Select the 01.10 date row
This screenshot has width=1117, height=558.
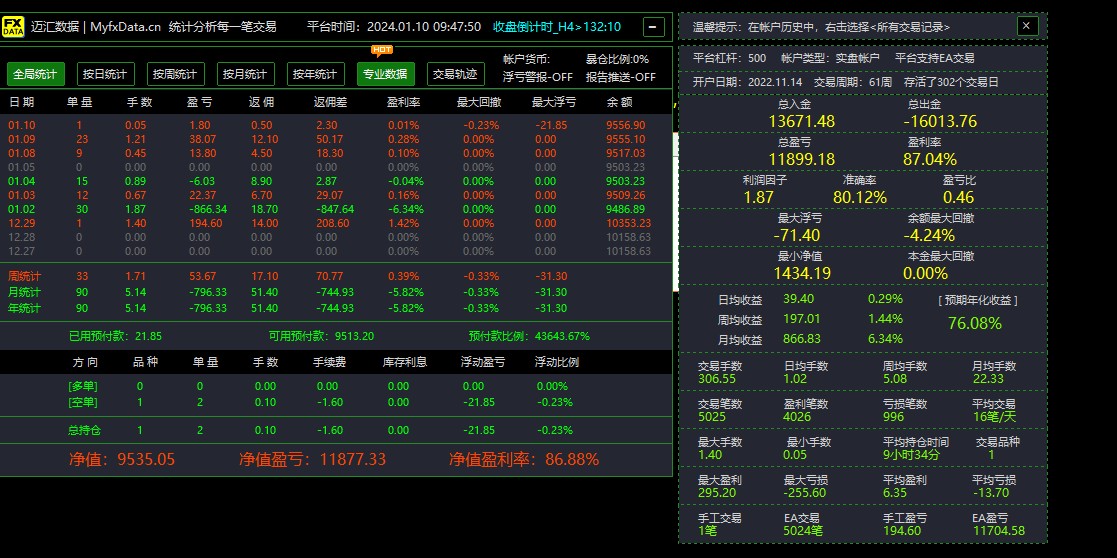point(336,125)
